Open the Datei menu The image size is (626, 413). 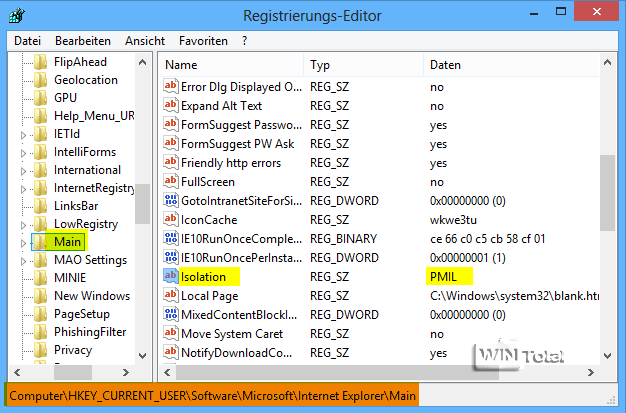click(x=28, y=41)
